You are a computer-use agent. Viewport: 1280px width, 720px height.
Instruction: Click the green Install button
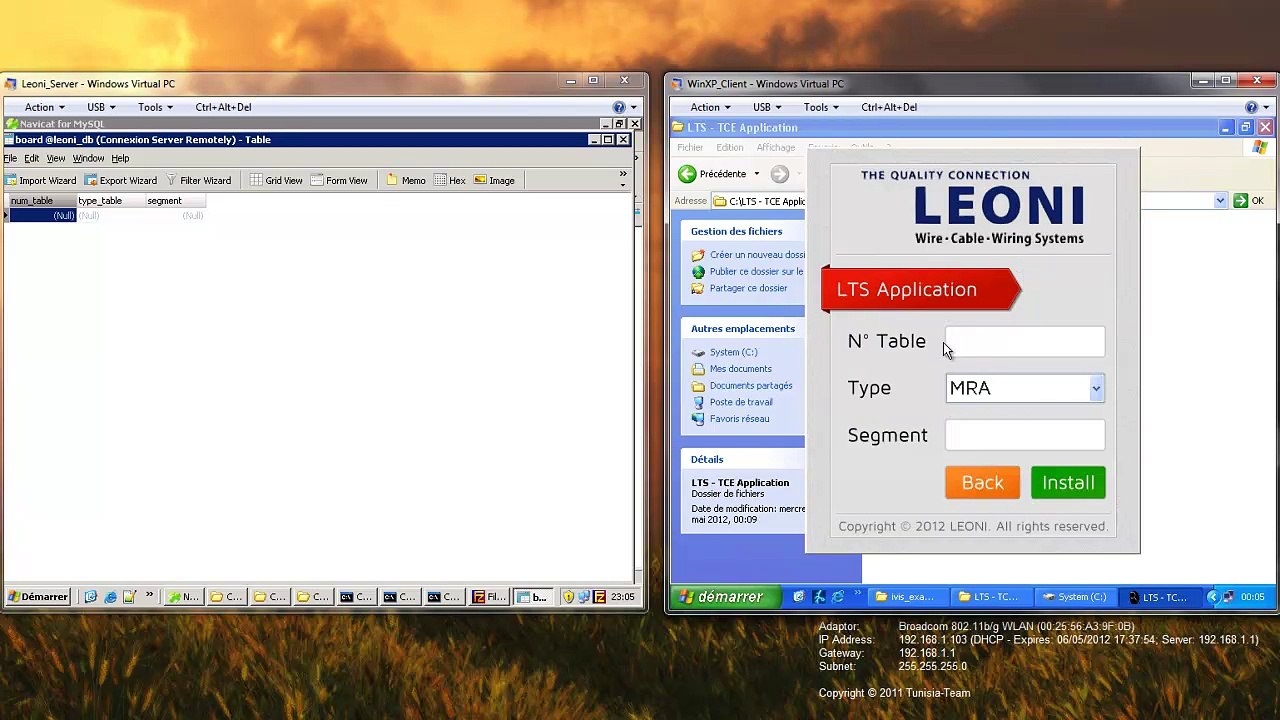pos(1068,483)
